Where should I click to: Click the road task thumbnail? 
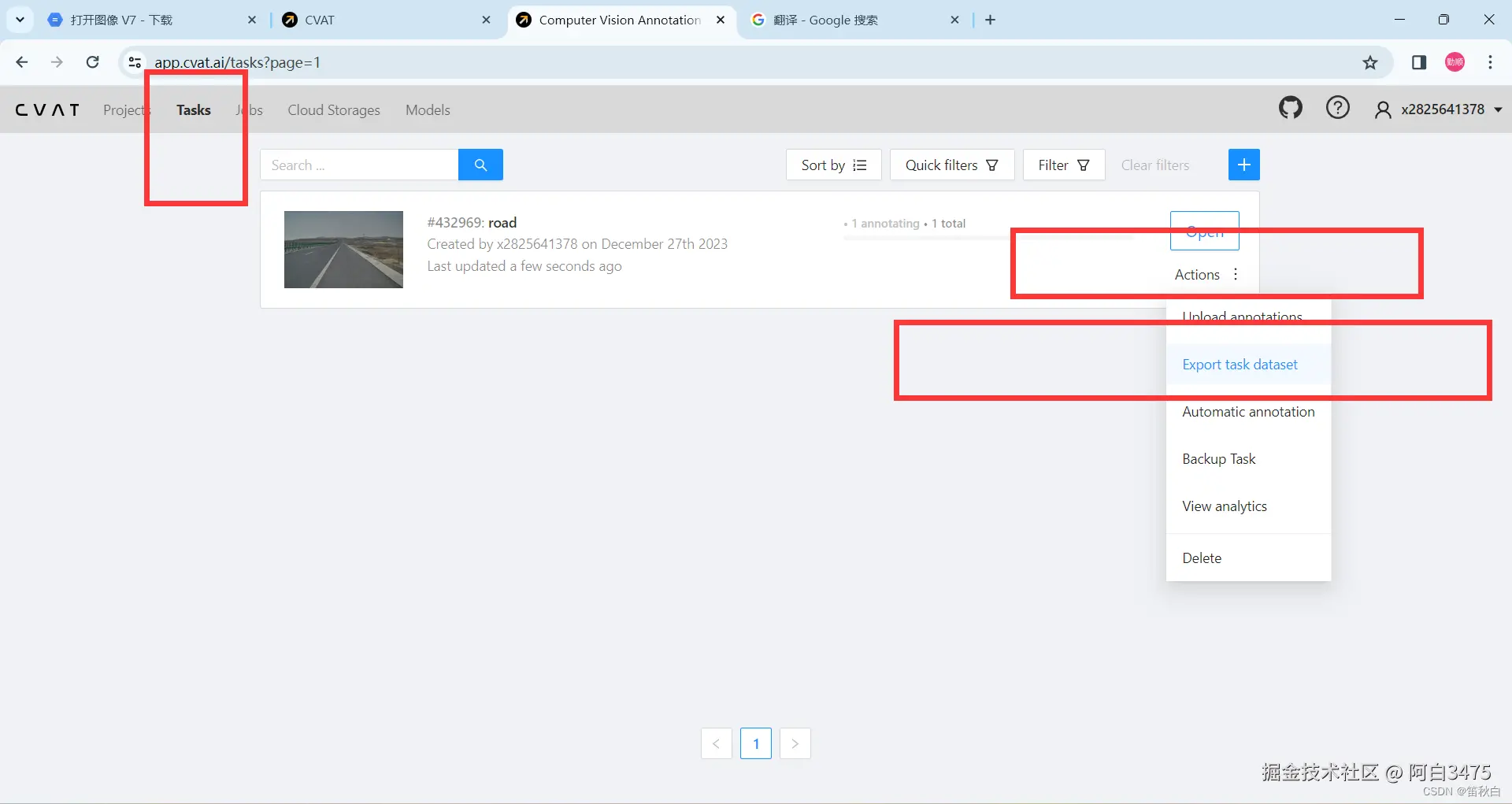343,250
